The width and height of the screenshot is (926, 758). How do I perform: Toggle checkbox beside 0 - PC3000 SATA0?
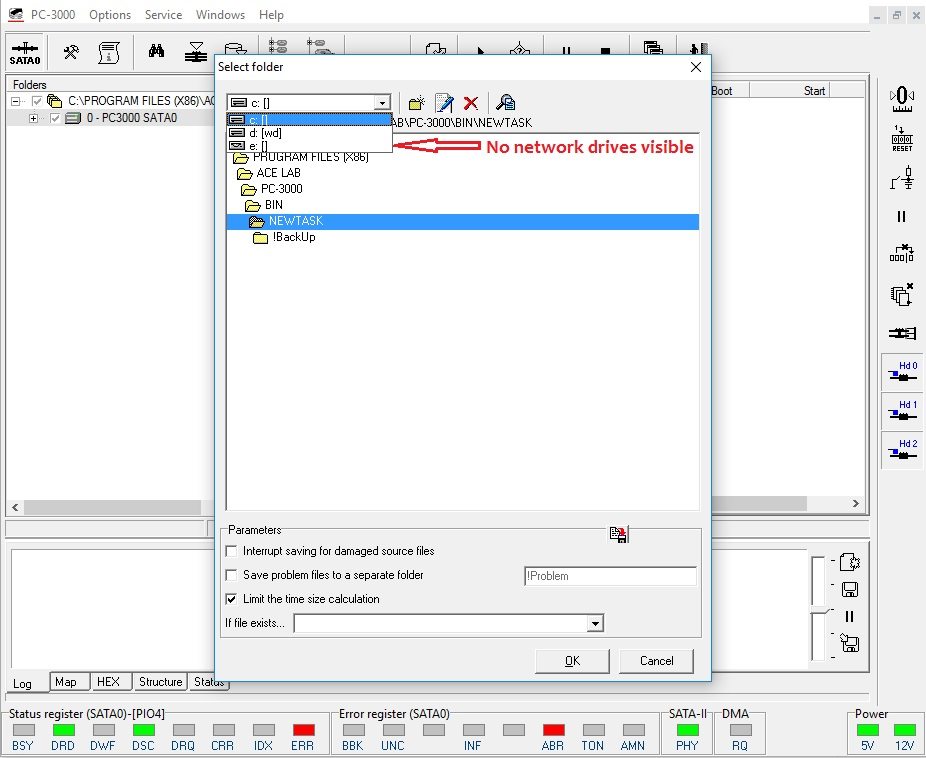(55, 118)
